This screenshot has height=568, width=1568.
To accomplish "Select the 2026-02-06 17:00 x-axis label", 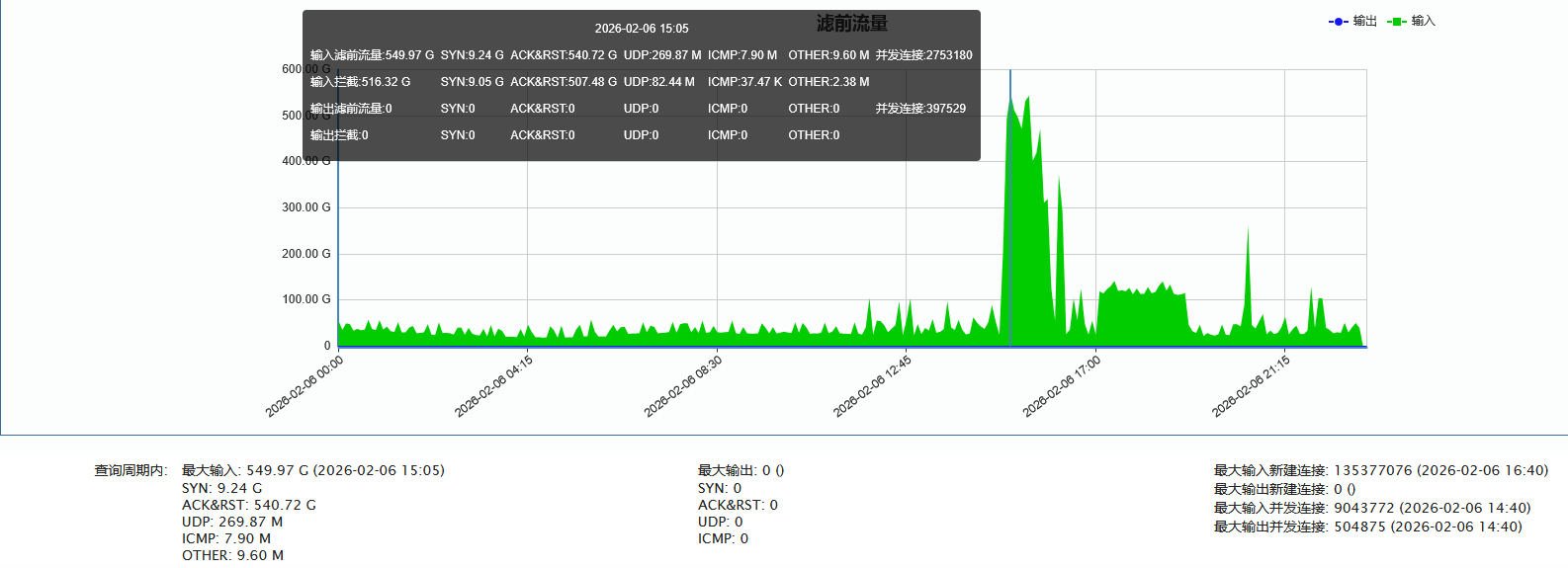I will (1063, 386).
